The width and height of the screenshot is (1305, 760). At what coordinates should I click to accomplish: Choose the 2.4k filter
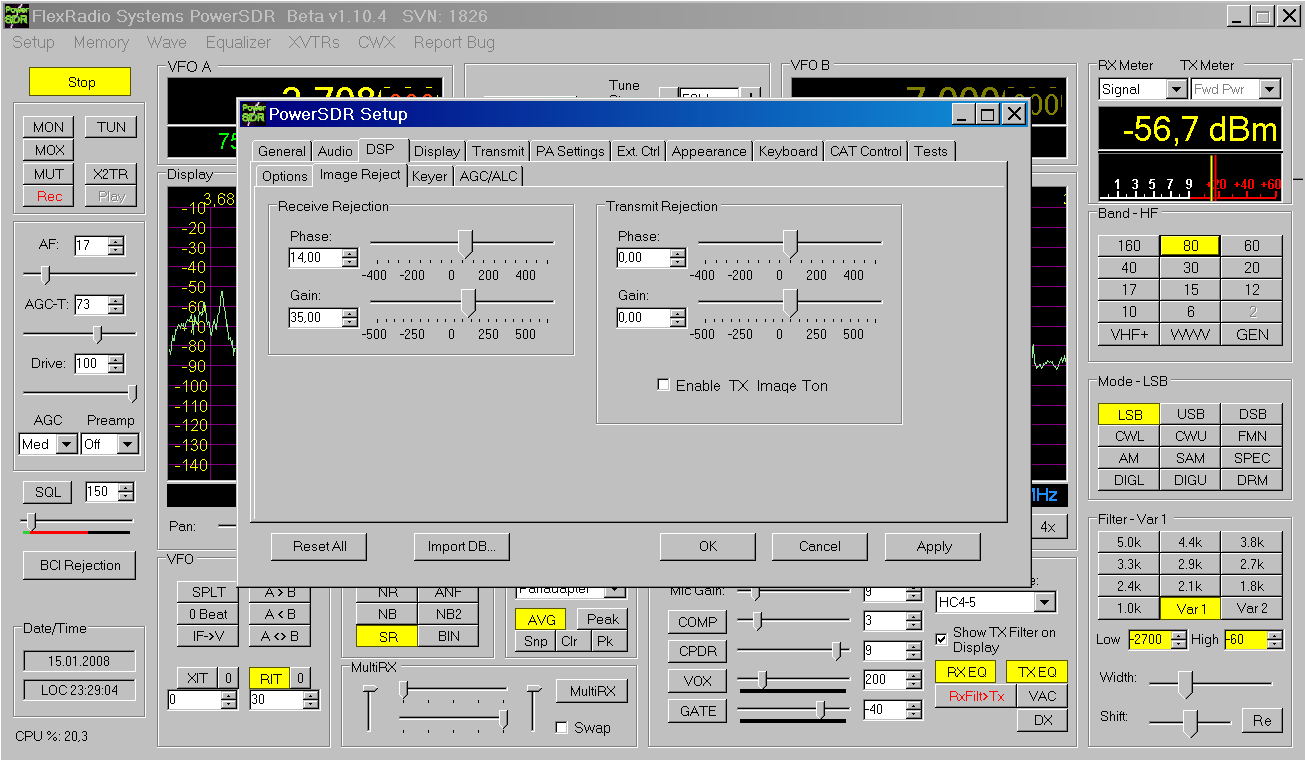(x=1128, y=586)
